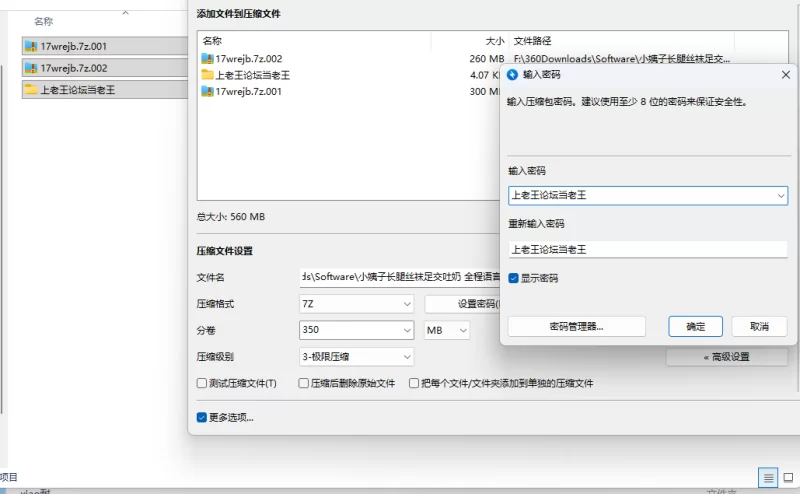Uncheck the 显示密码 checkbox
The height and width of the screenshot is (494, 800).
[513, 278]
